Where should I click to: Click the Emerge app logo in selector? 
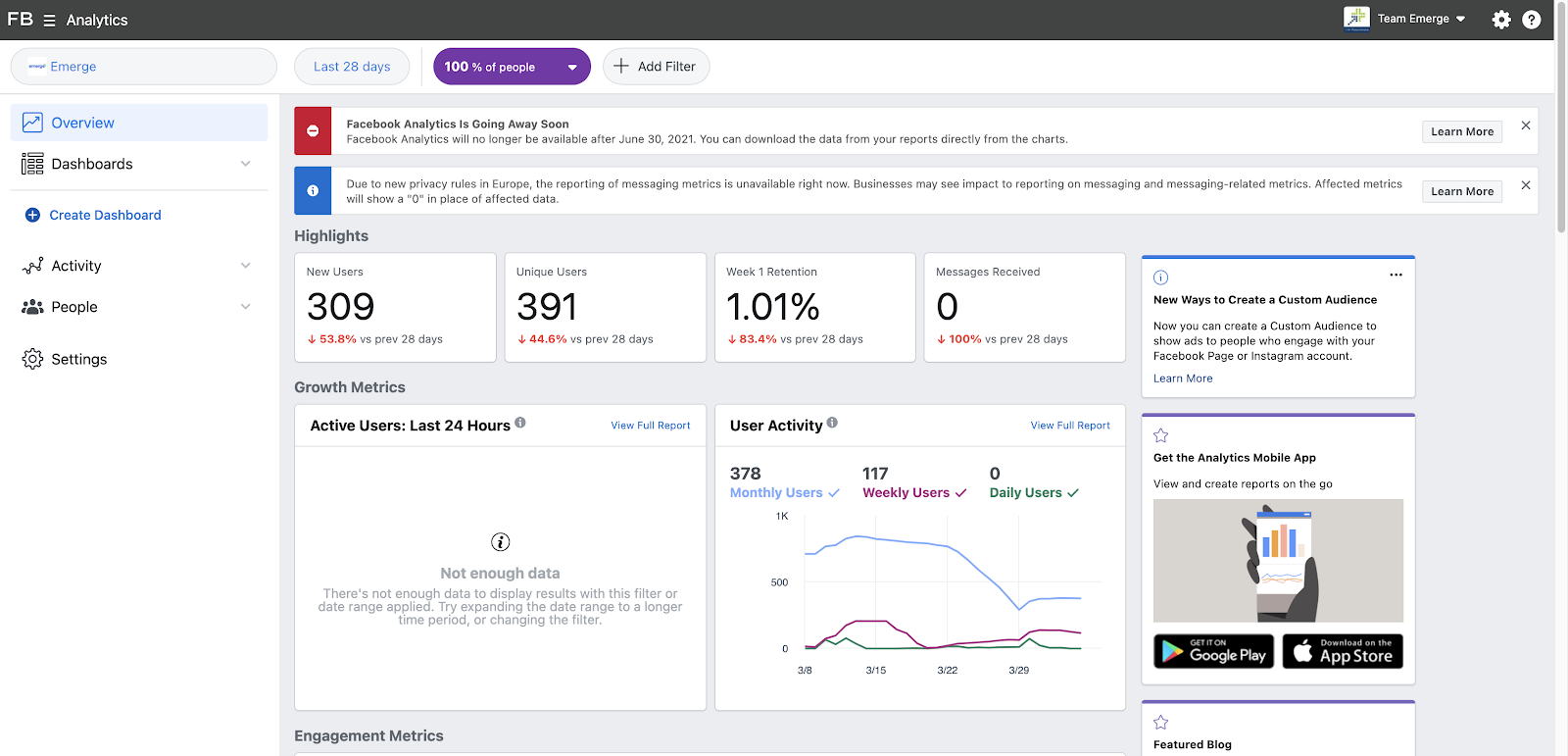coord(37,67)
